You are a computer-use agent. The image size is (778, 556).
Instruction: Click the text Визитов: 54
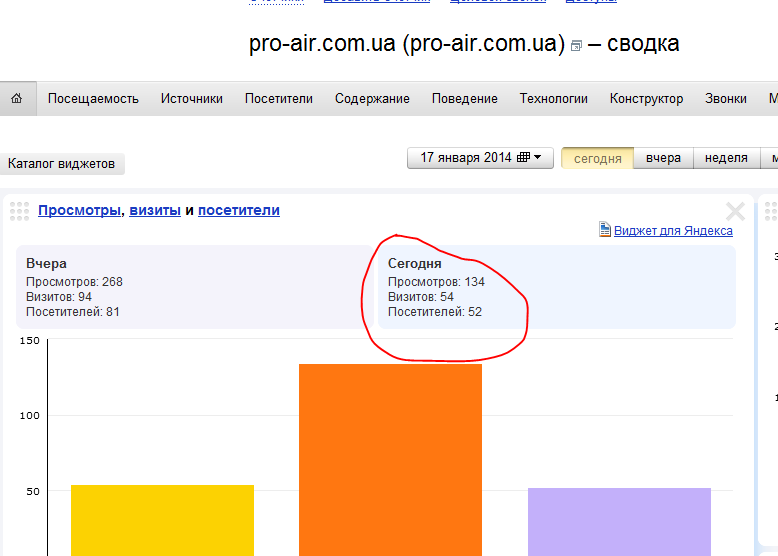(x=421, y=297)
